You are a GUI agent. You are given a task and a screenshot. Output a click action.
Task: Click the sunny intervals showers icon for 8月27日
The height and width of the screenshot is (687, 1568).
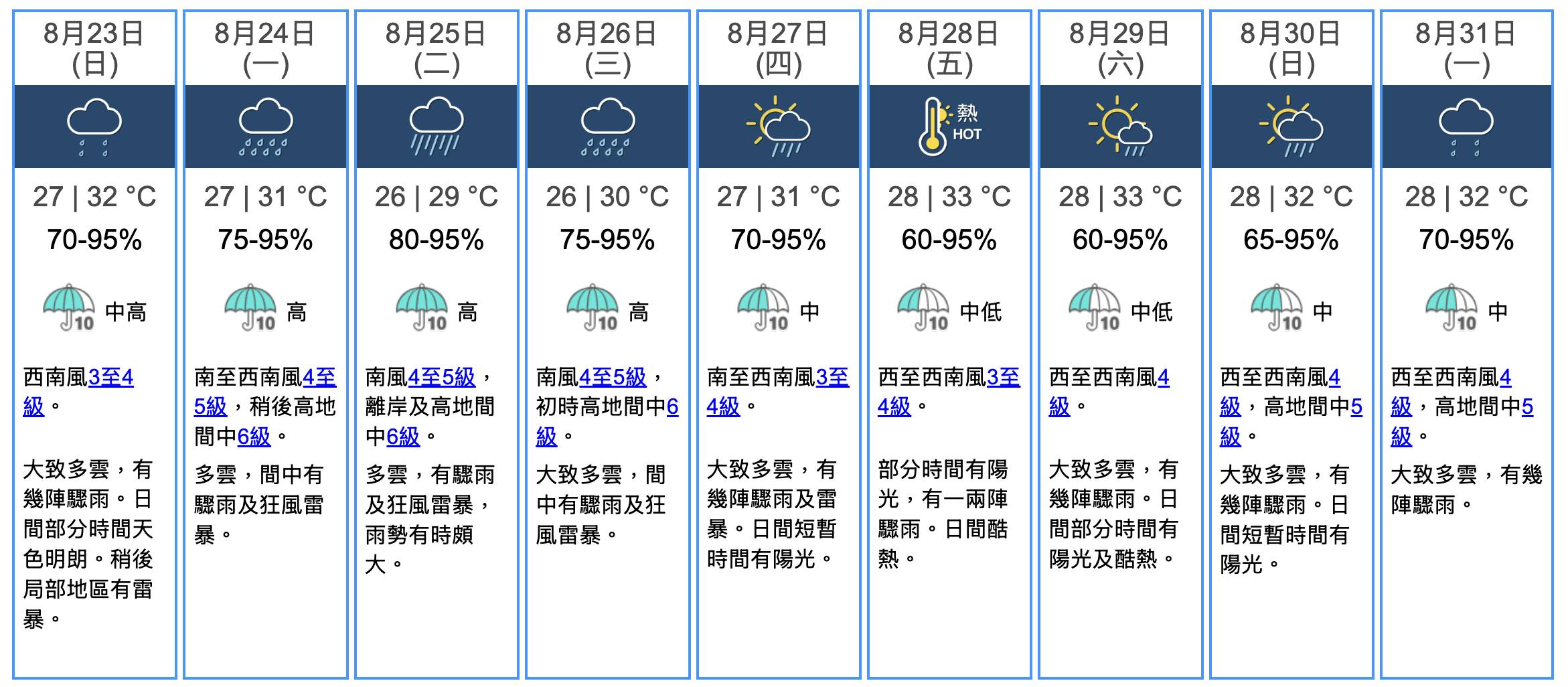pos(778,127)
